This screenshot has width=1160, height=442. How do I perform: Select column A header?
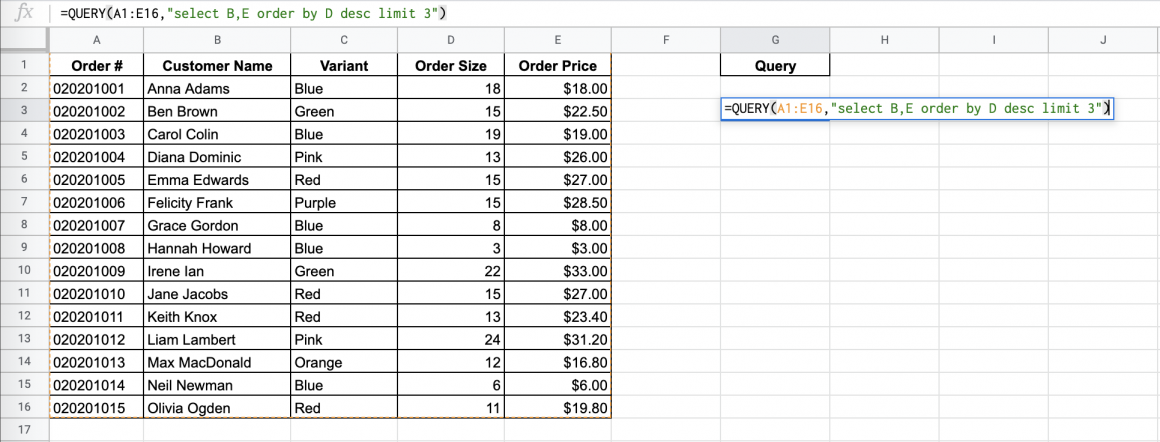96,40
